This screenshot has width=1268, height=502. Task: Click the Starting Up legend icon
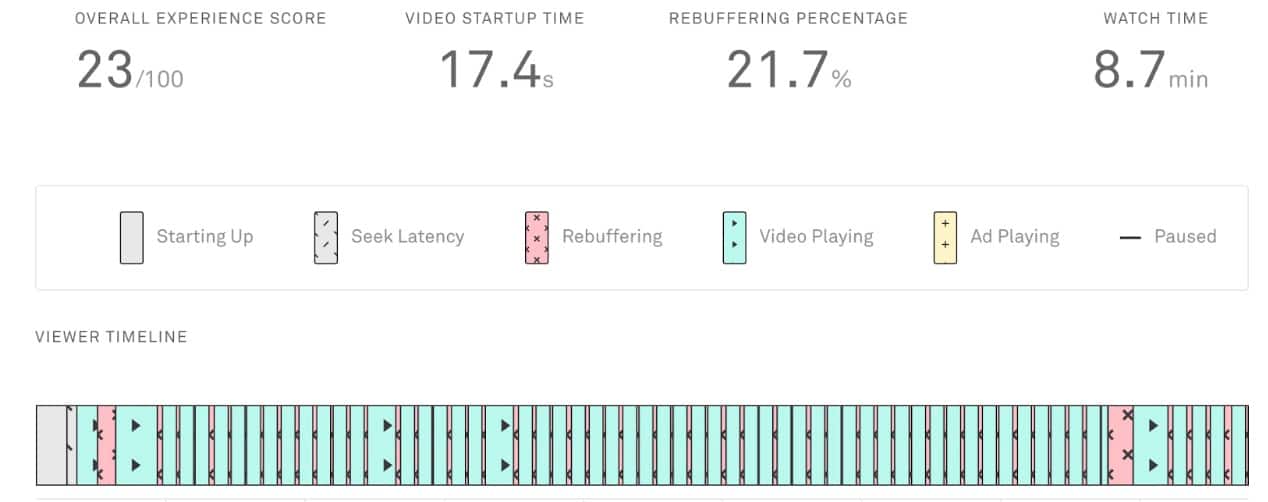(x=131, y=237)
